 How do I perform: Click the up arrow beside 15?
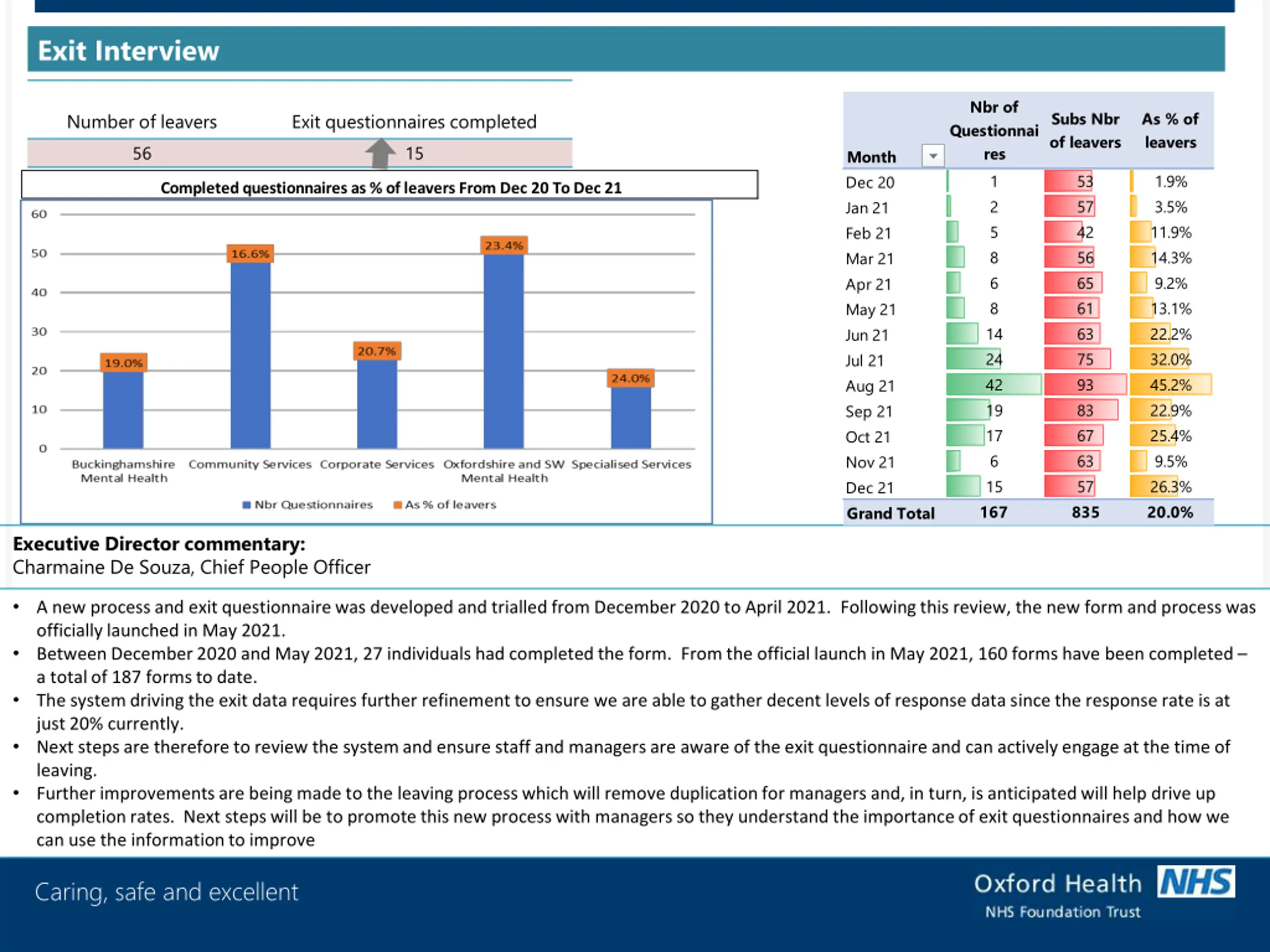(x=380, y=153)
